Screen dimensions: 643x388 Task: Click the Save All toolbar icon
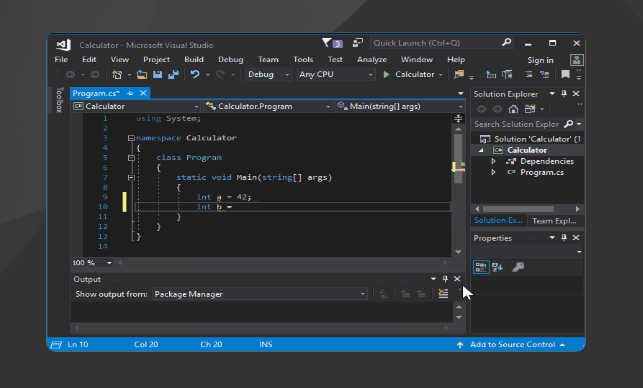coord(173,74)
